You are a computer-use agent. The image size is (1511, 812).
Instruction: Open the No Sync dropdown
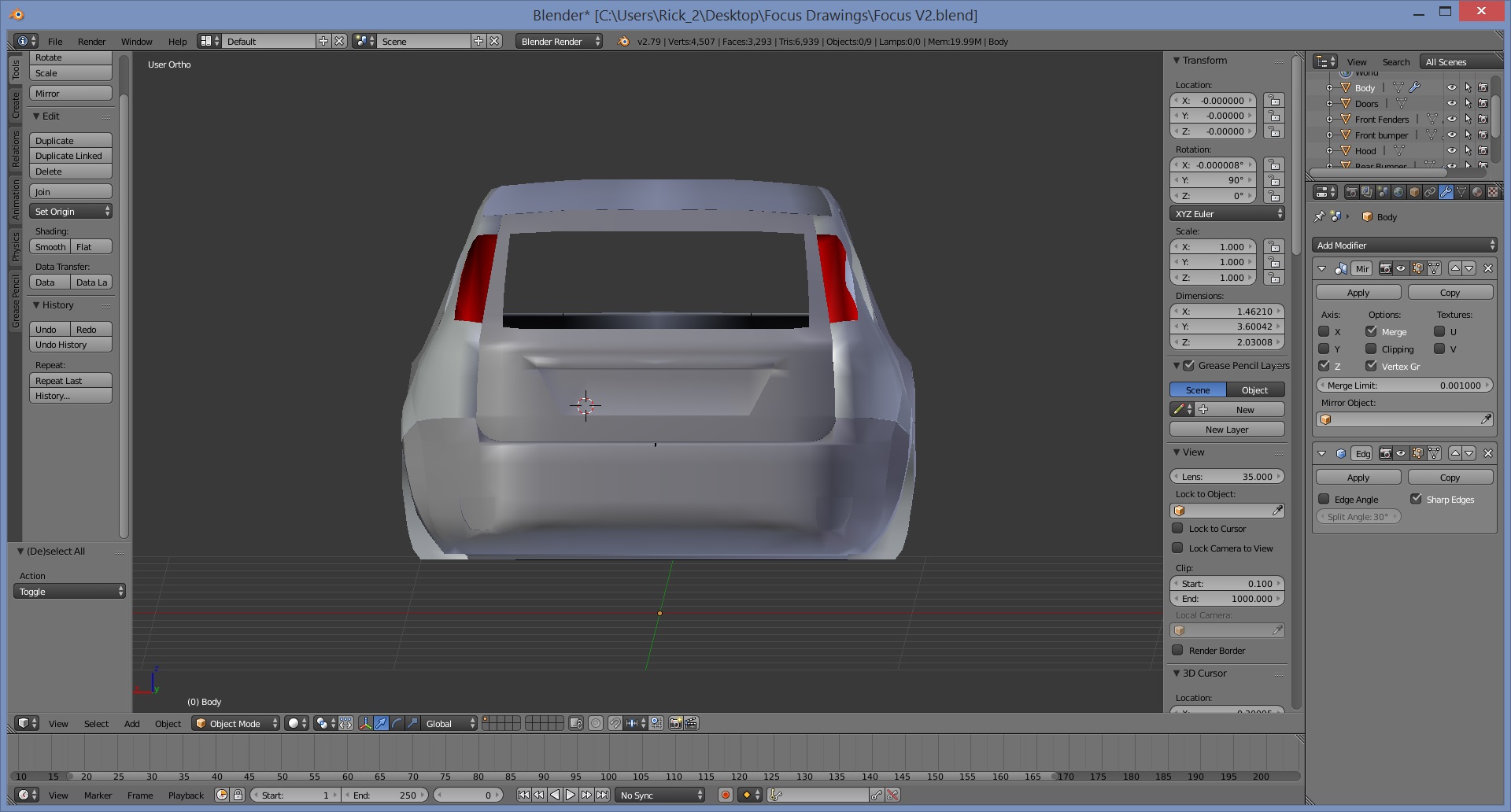(660, 795)
